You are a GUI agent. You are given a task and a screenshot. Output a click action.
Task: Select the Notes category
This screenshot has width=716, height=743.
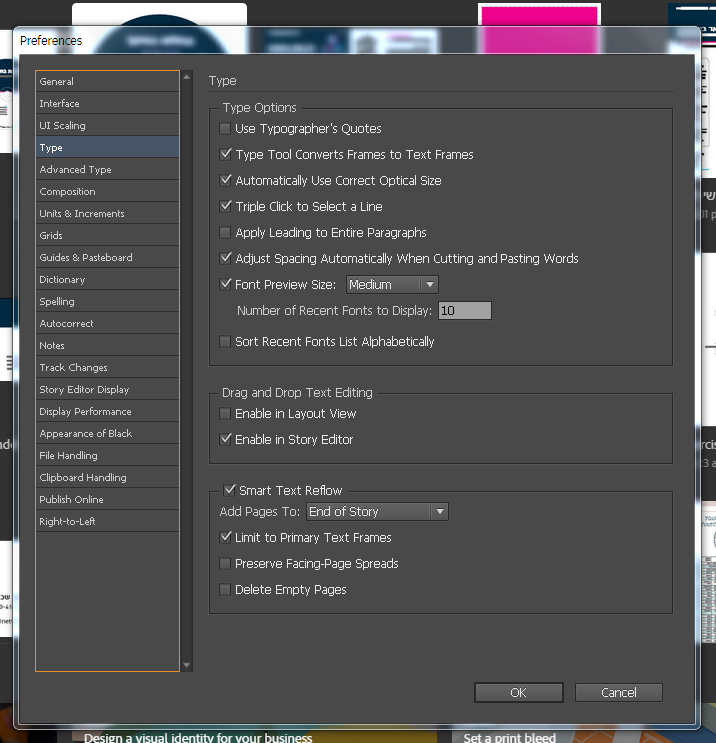108,345
